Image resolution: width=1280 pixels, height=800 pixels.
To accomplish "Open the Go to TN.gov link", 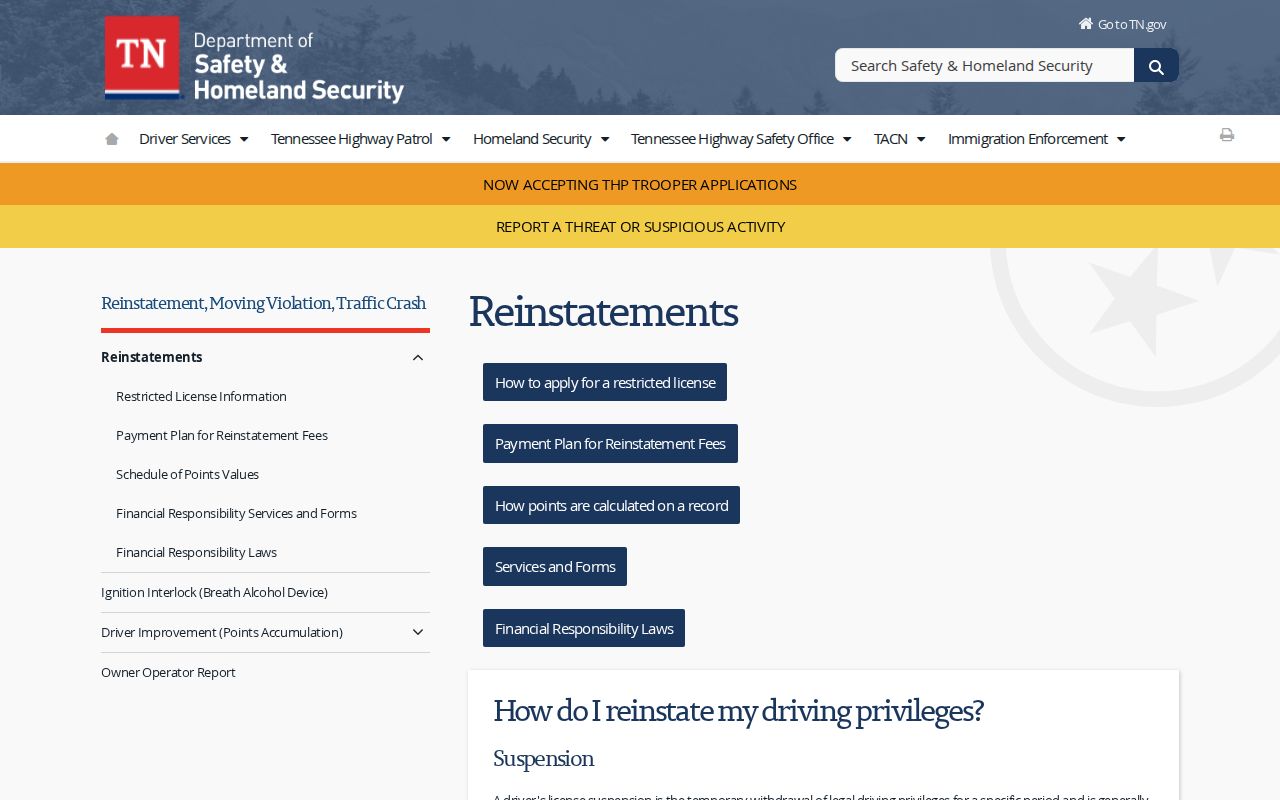I will pyautogui.click(x=1123, y=24).
